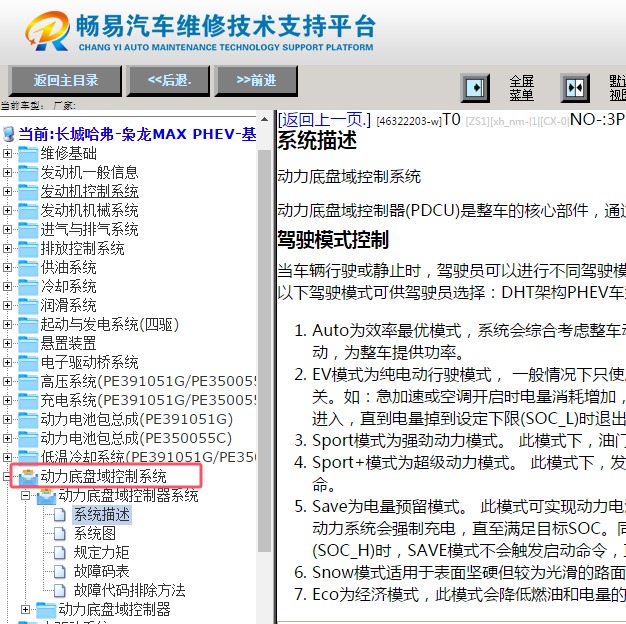Expand the 悬置装置 node
Viewport: 626px width, 624px height.
click(7, 343)
